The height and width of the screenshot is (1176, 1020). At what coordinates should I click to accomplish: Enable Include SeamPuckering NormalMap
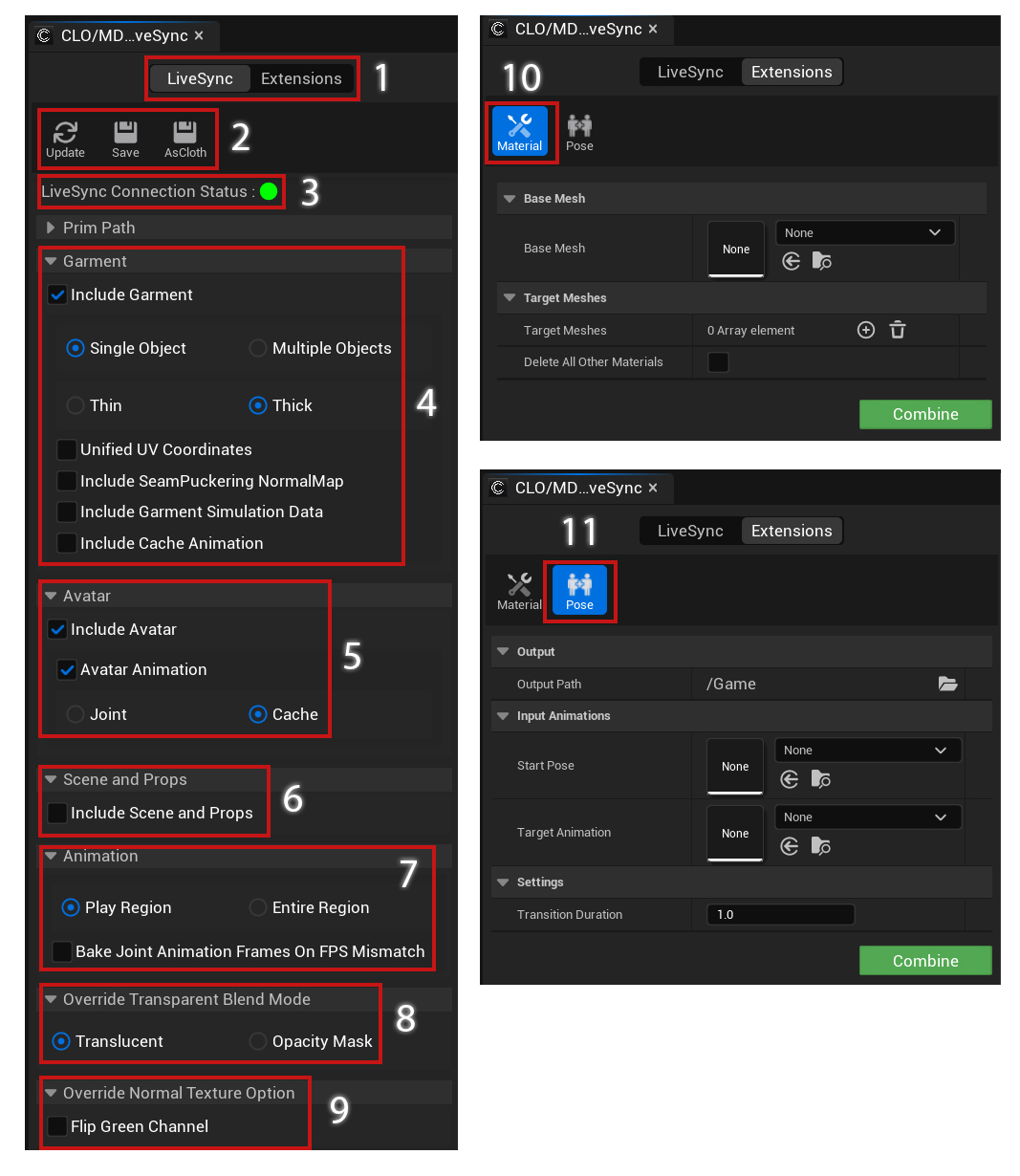tap(67, 481)
